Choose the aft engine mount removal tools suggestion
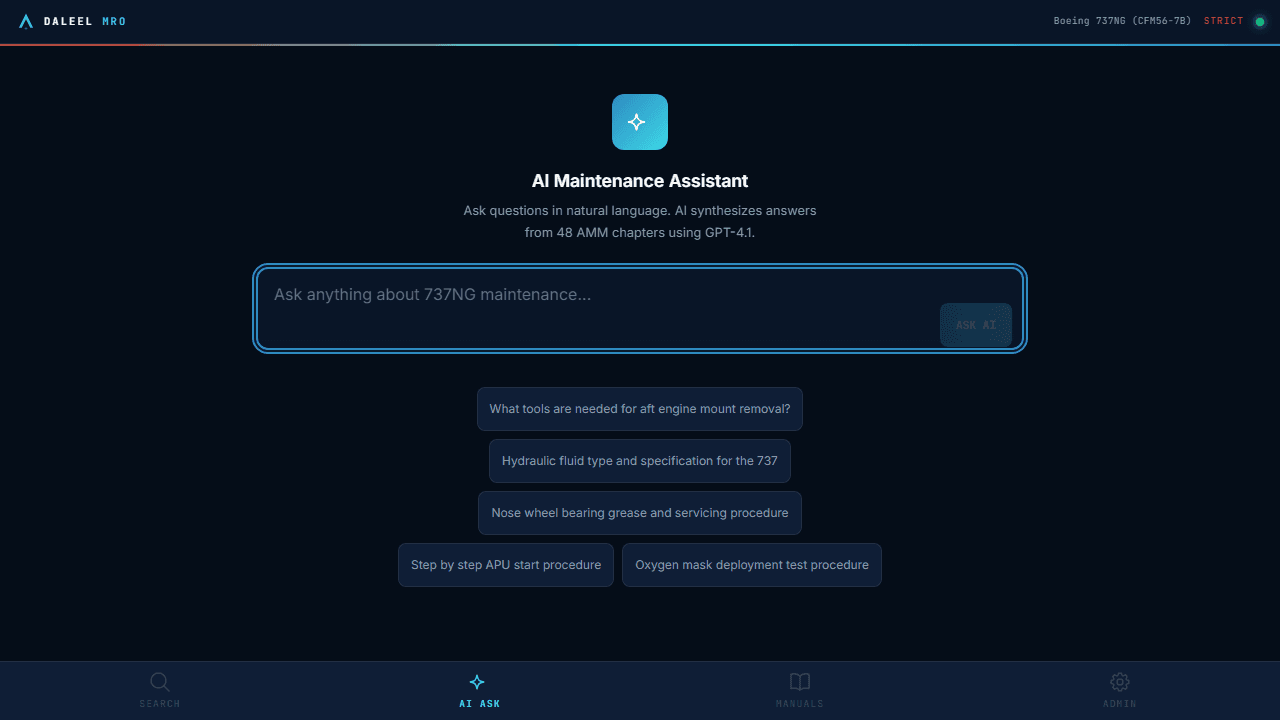The image size is (1280, 720). point(640,409)
